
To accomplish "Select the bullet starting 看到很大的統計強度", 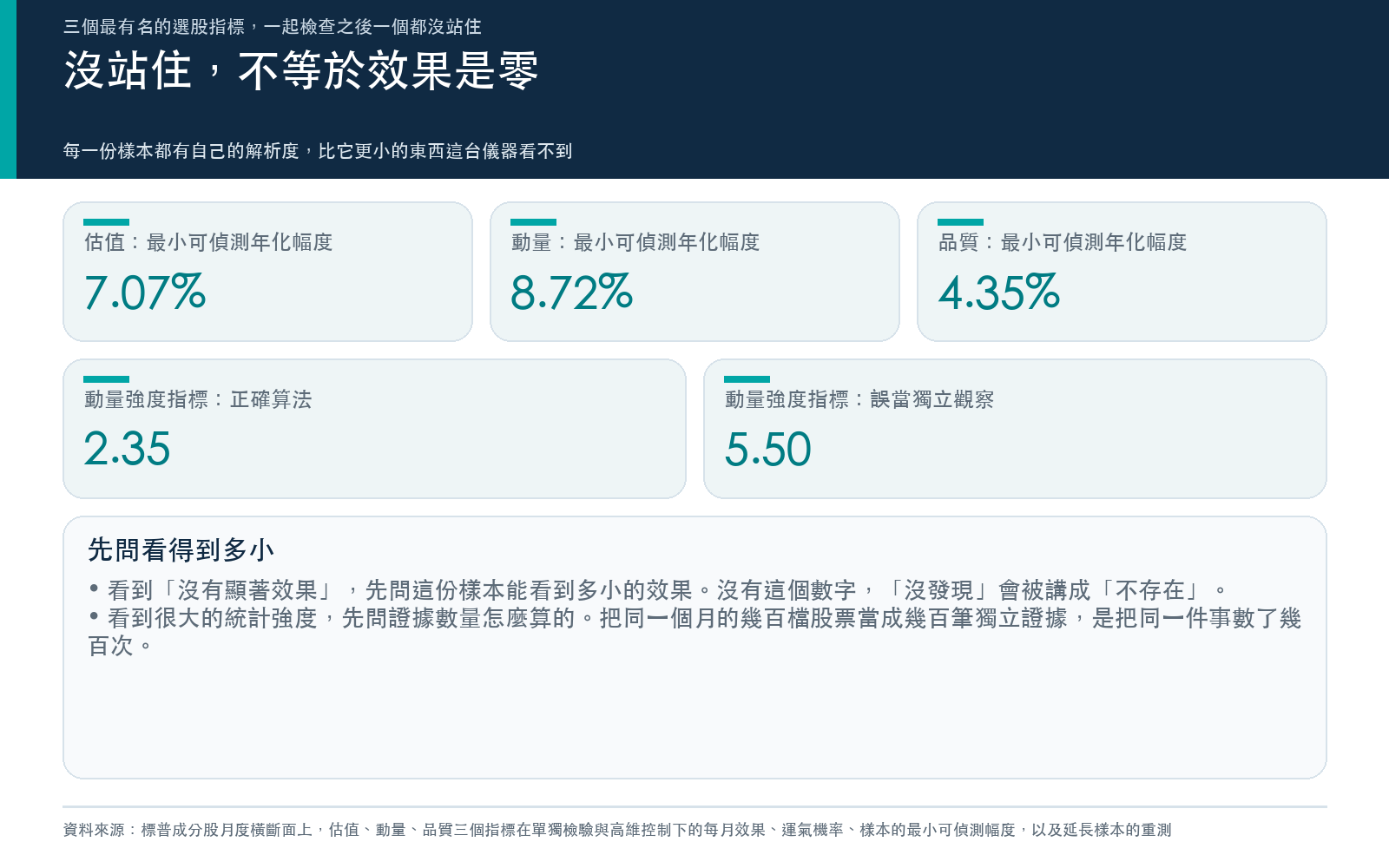I will tap(694, 632).
